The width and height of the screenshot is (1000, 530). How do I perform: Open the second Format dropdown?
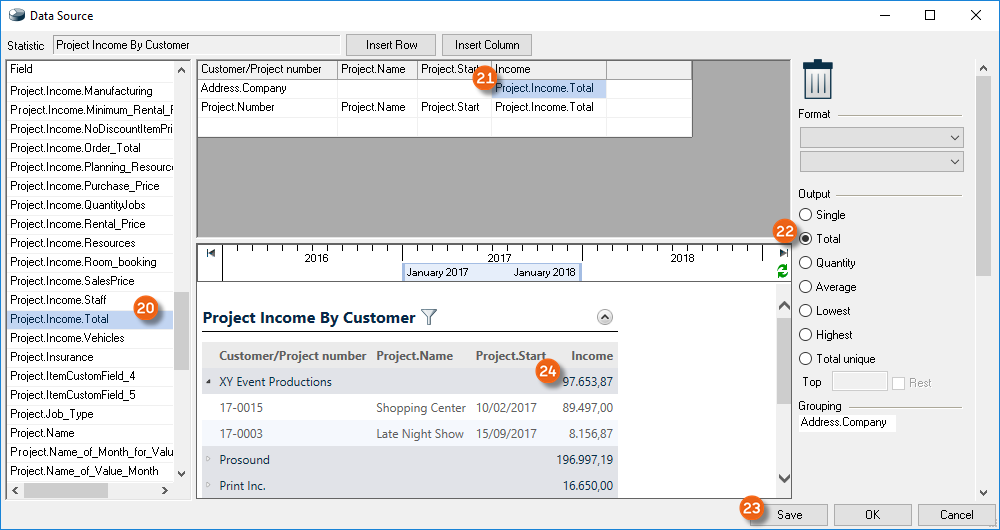881,162
